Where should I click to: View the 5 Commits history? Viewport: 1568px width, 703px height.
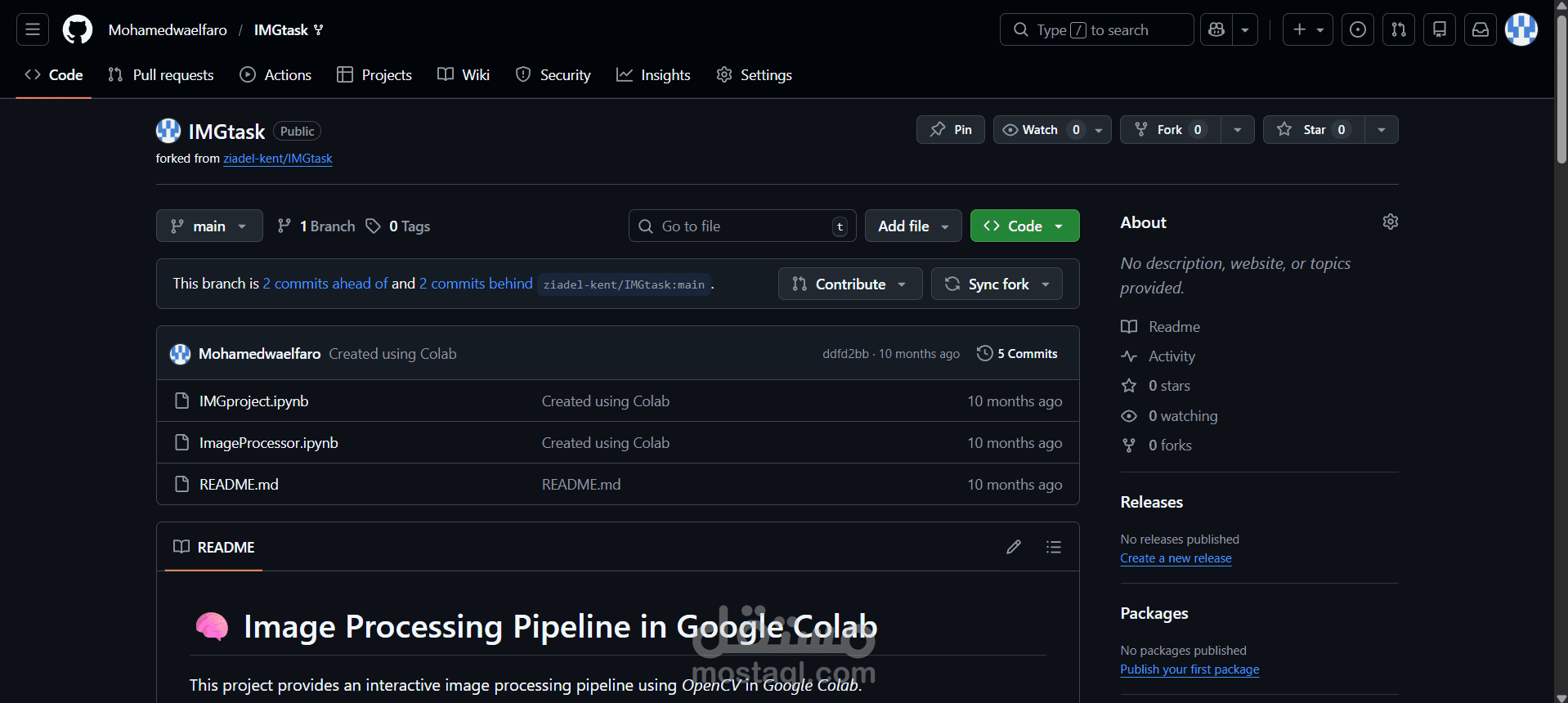(1017, 354)
